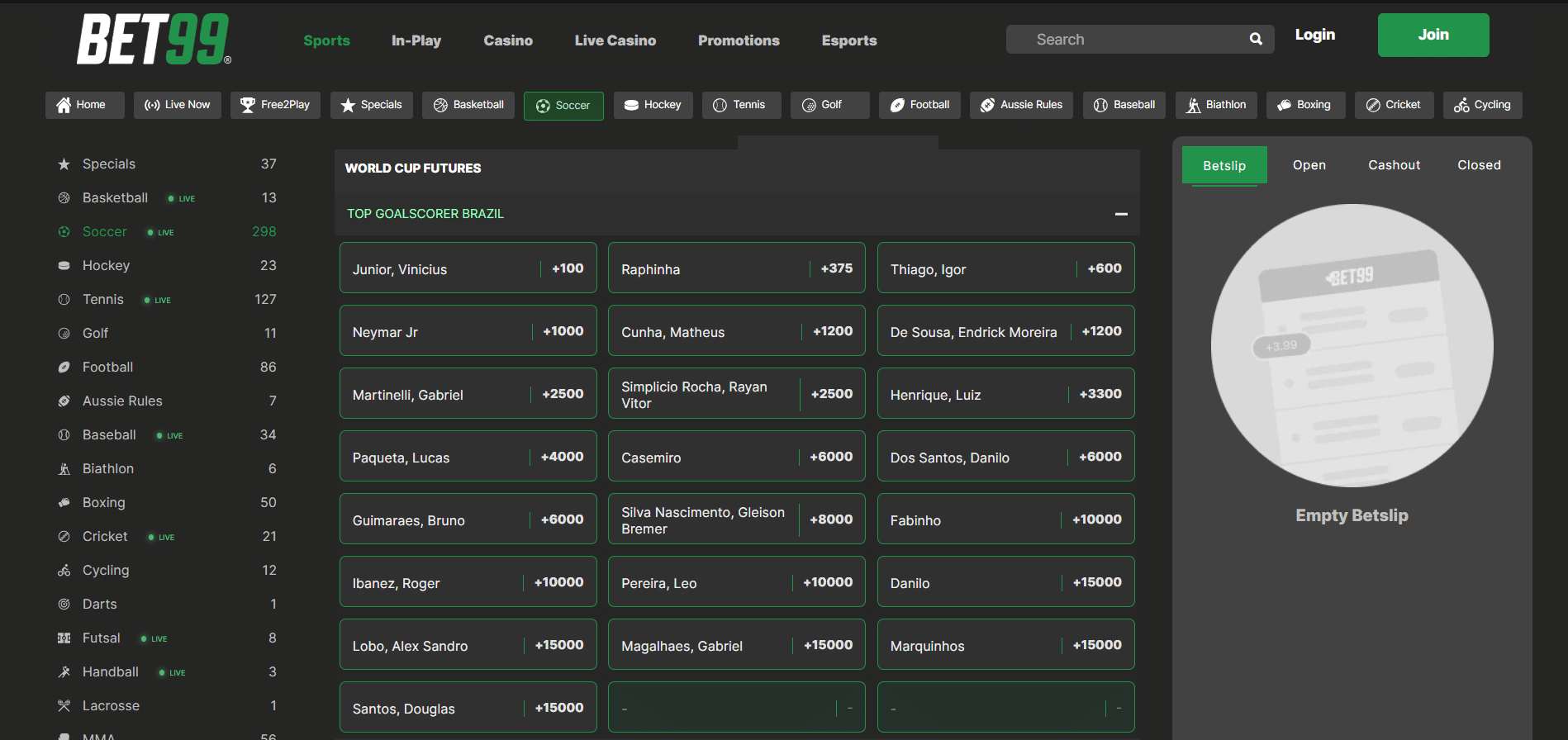Open the Live Casino main menu

[x=615, y=40]
